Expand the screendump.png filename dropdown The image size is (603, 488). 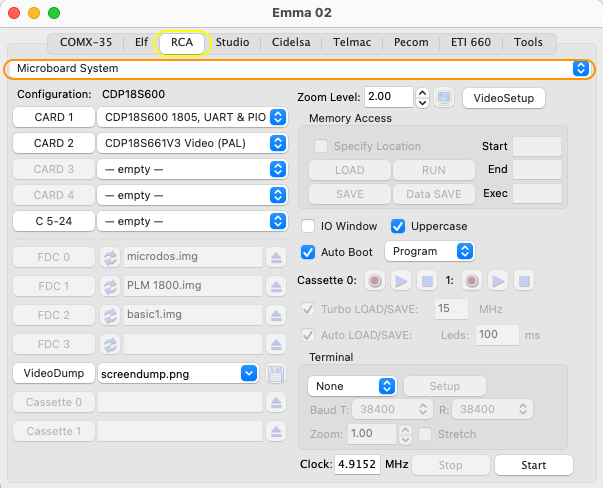[x=249, y=373]
